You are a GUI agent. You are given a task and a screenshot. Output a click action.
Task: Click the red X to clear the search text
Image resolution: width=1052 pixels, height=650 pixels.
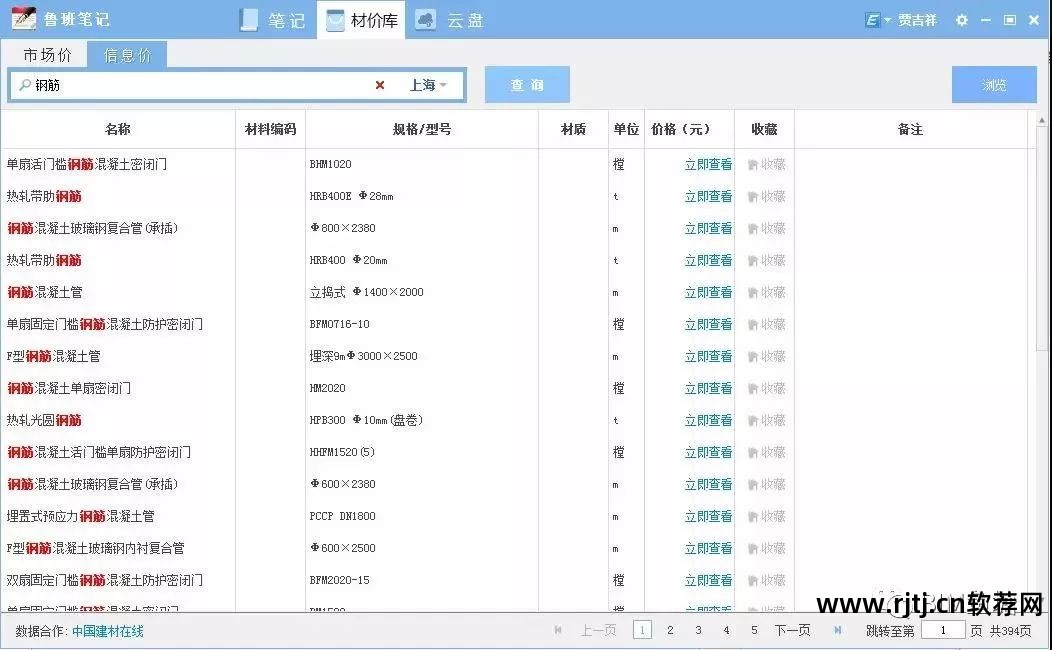380,86
